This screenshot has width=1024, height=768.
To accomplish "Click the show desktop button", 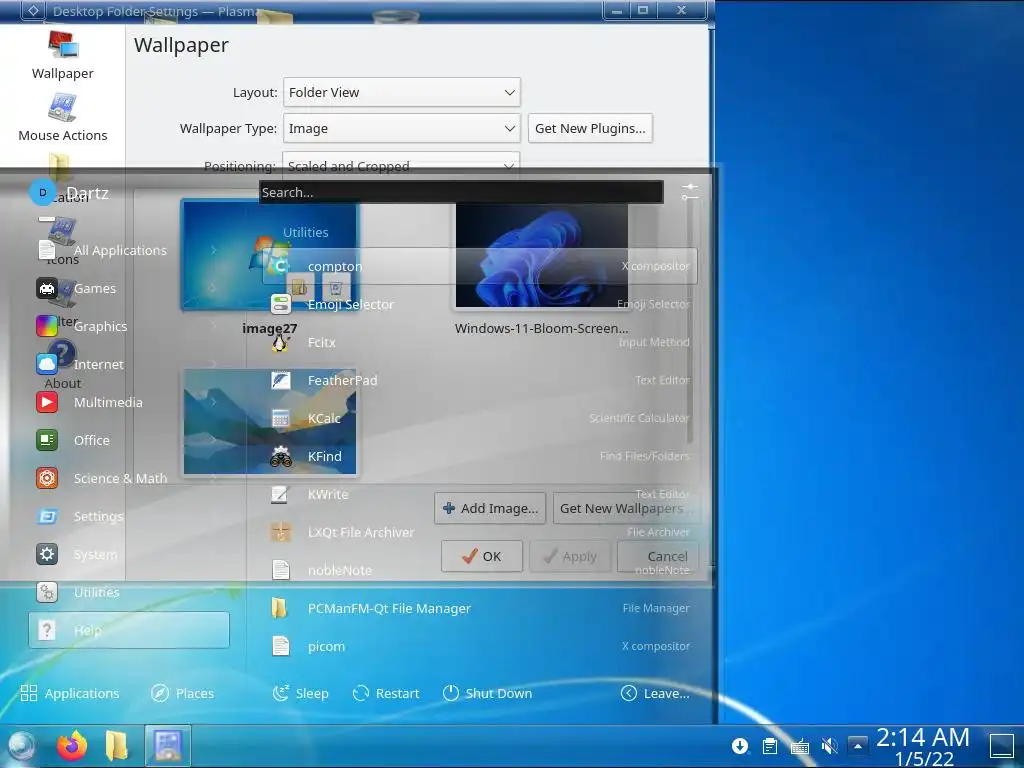I will click(x=1002, y=746).
